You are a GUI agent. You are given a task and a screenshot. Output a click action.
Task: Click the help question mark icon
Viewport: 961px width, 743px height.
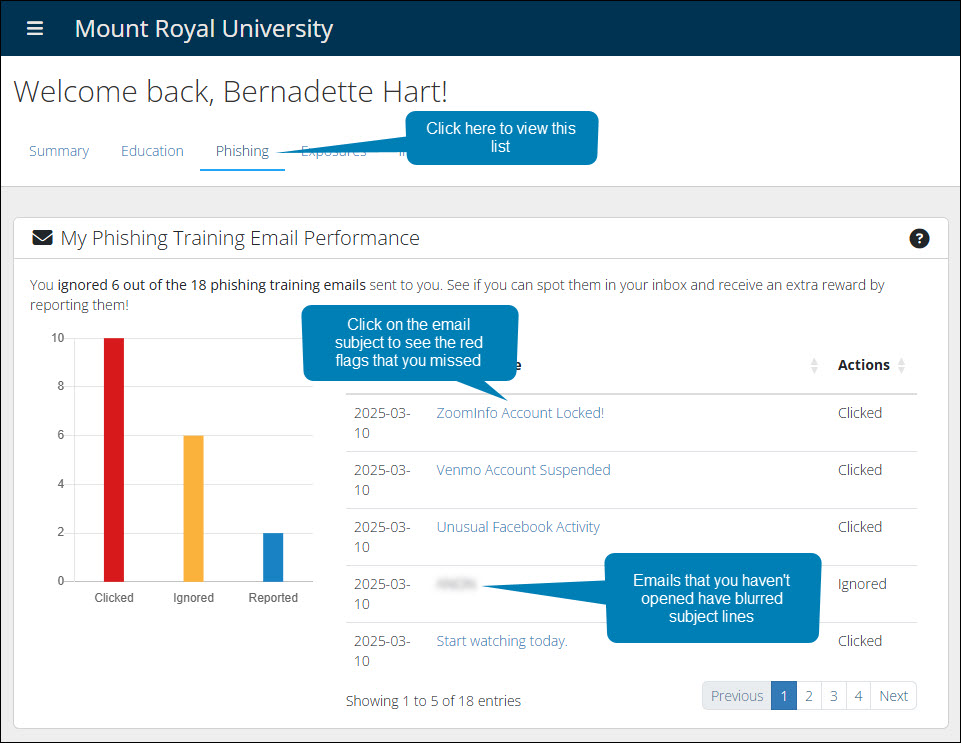point(919,238)
